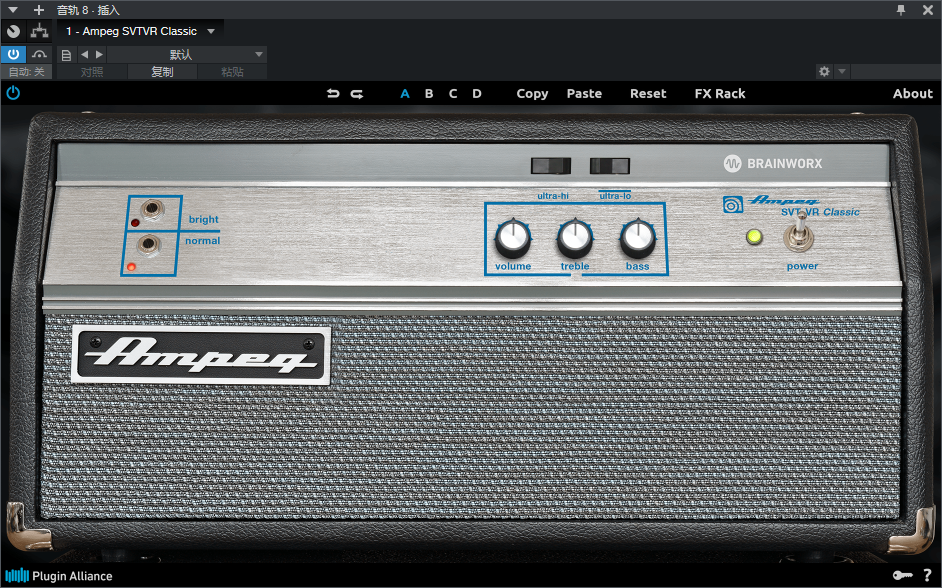
Task: Click the redo arrow icon
Action: pos(357,93)
